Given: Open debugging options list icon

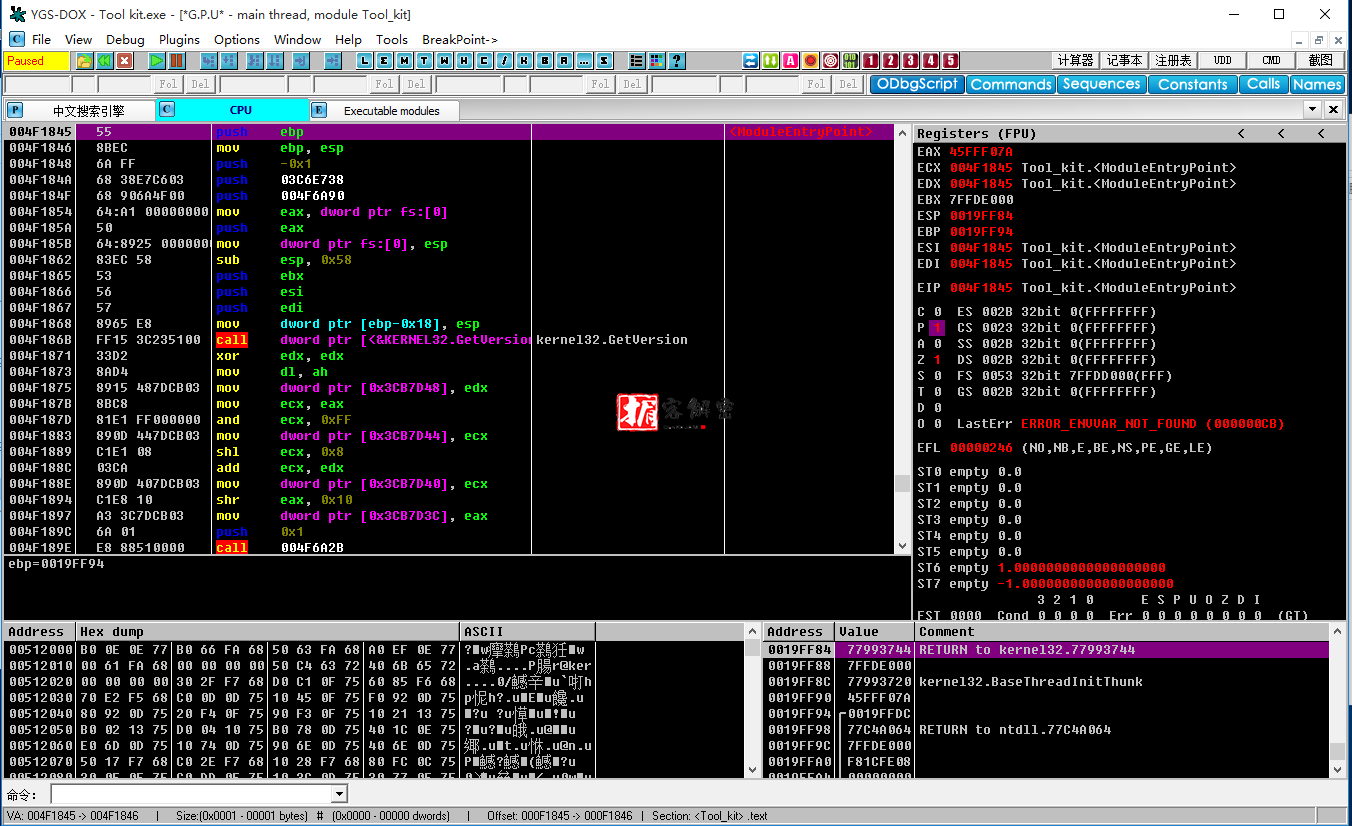Looking at the screenshot, I should coord(636,61).
